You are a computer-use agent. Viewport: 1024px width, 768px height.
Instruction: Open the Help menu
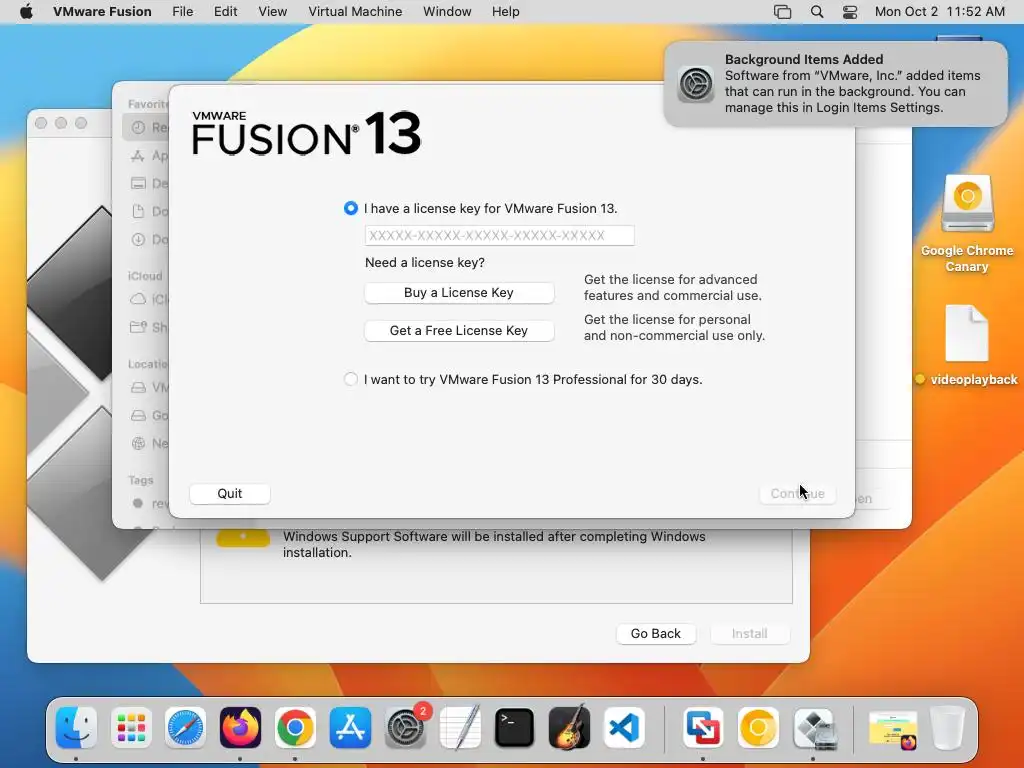click(505, 12)
